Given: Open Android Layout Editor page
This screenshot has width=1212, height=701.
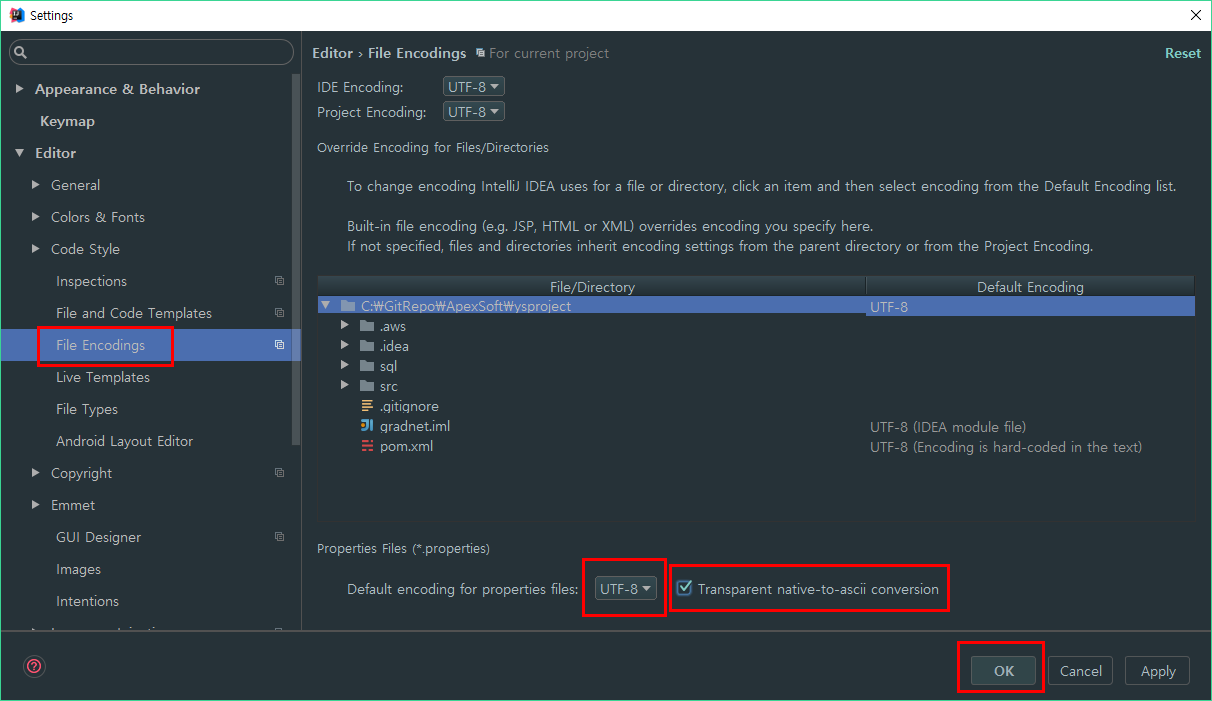Looking at the screenshot, I should click(x=124, y=441).
